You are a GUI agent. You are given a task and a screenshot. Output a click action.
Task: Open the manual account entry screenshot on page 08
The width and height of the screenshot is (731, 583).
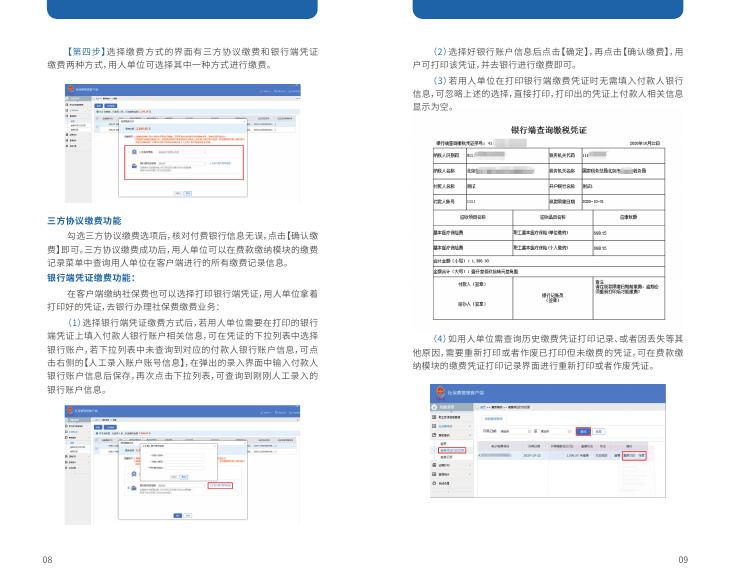point(183,465)
